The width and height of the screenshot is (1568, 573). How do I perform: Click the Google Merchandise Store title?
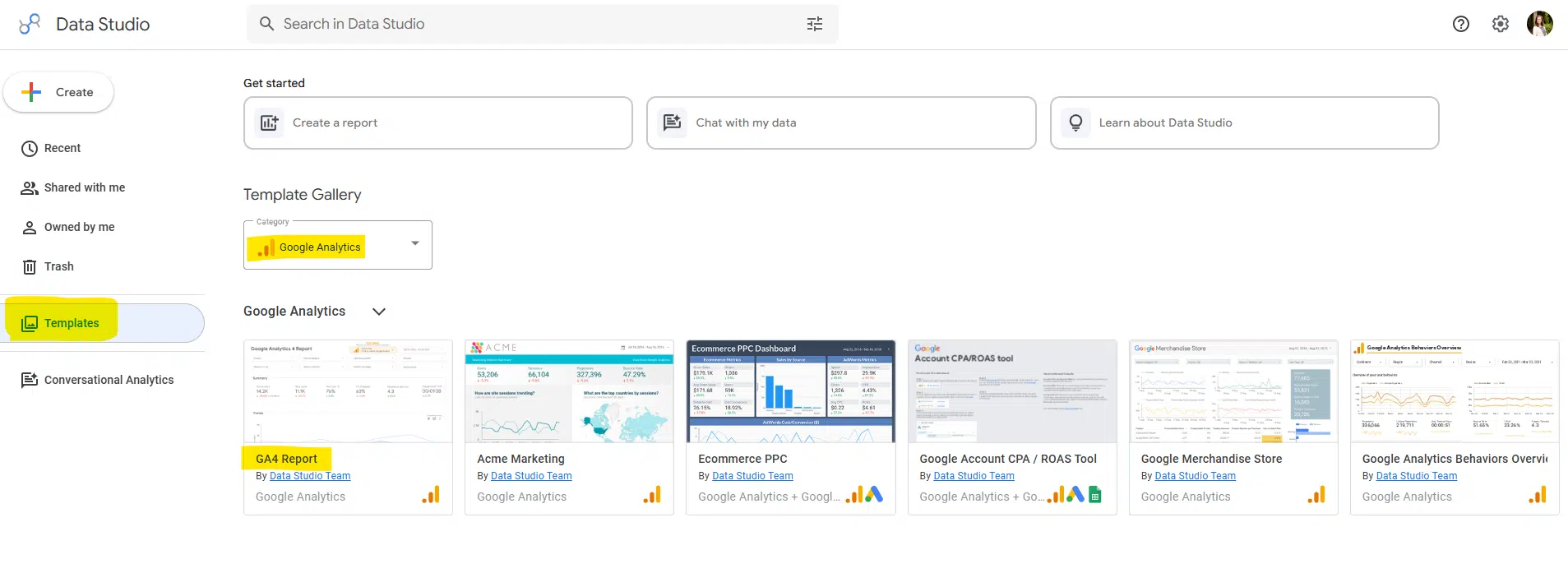1211,459
